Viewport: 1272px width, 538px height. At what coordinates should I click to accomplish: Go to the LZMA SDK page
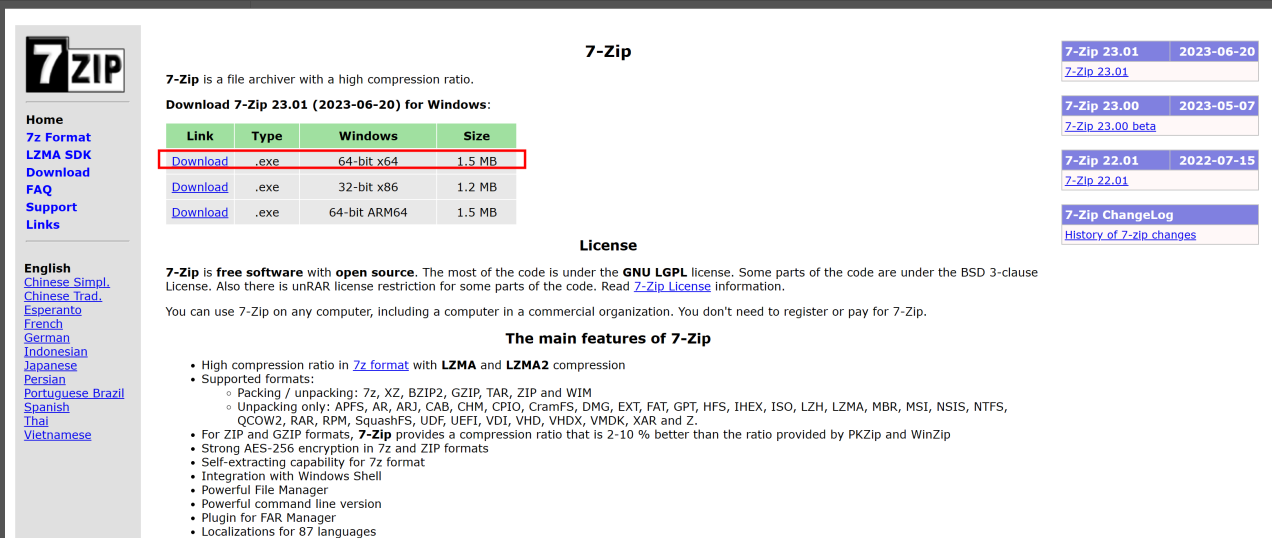point(58,155)
